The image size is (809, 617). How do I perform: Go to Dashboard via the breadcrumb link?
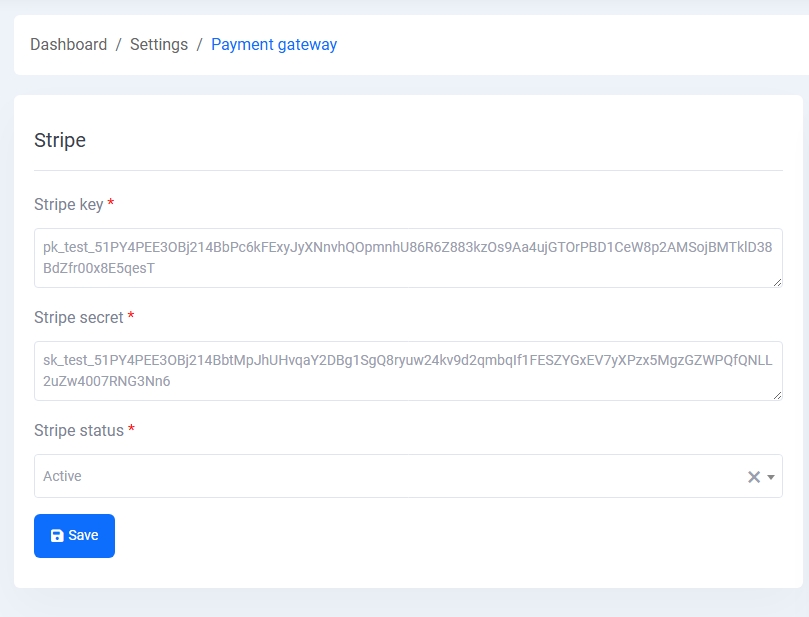click(67, 44)
